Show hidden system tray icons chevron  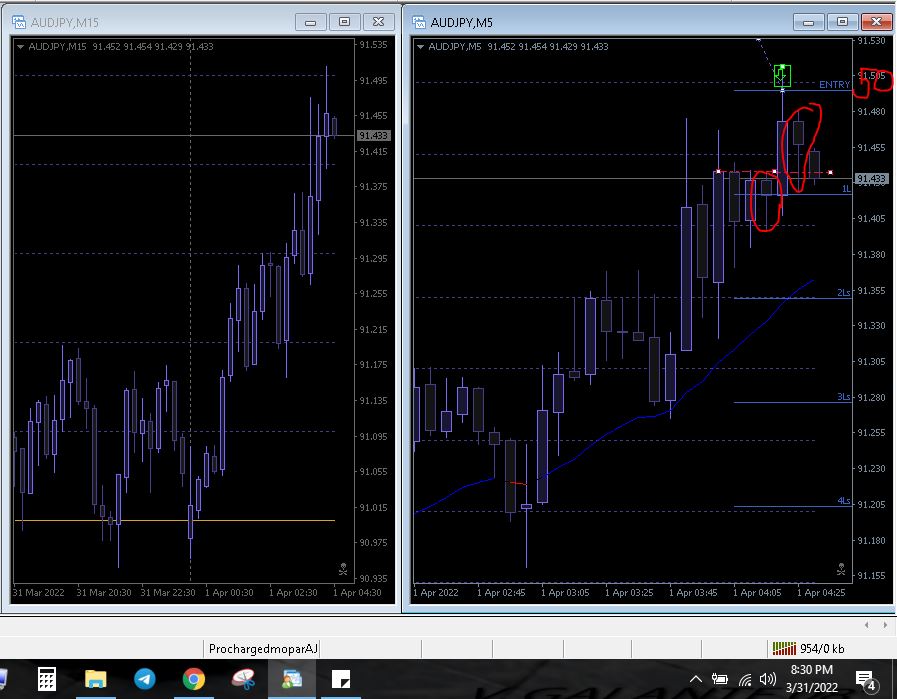click(696, 679)
